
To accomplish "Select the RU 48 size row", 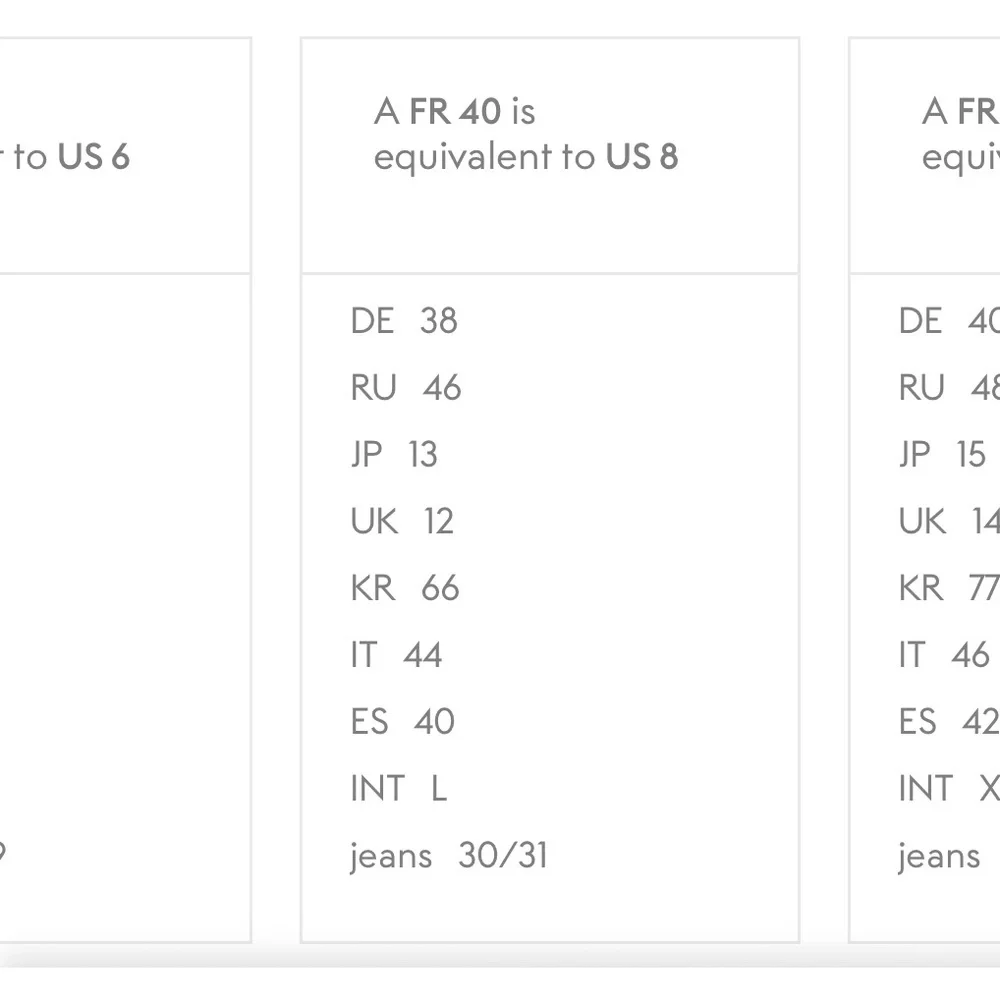I will tap(949, 388).
